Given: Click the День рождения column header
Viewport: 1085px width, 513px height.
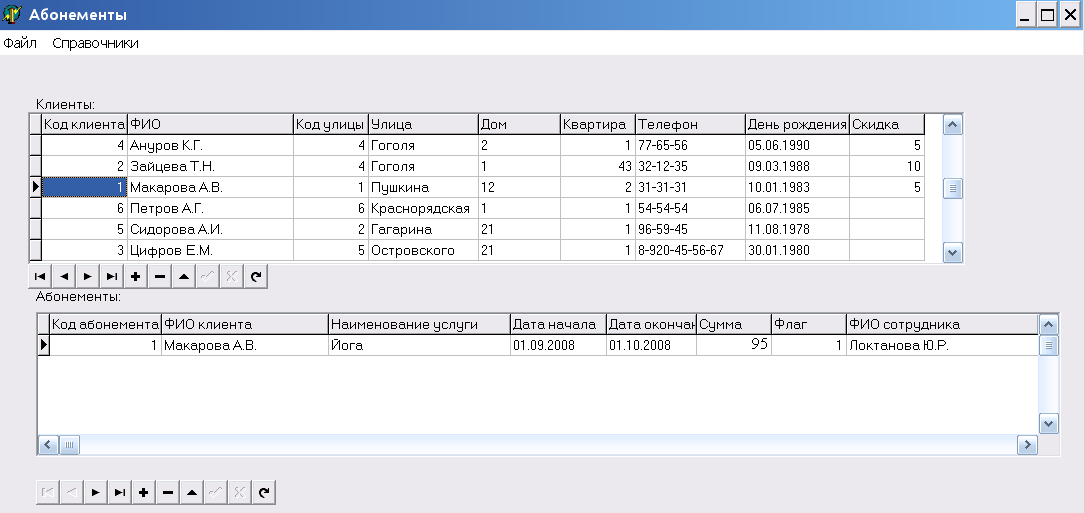Looking at the screenshot, I should [797, 125].
